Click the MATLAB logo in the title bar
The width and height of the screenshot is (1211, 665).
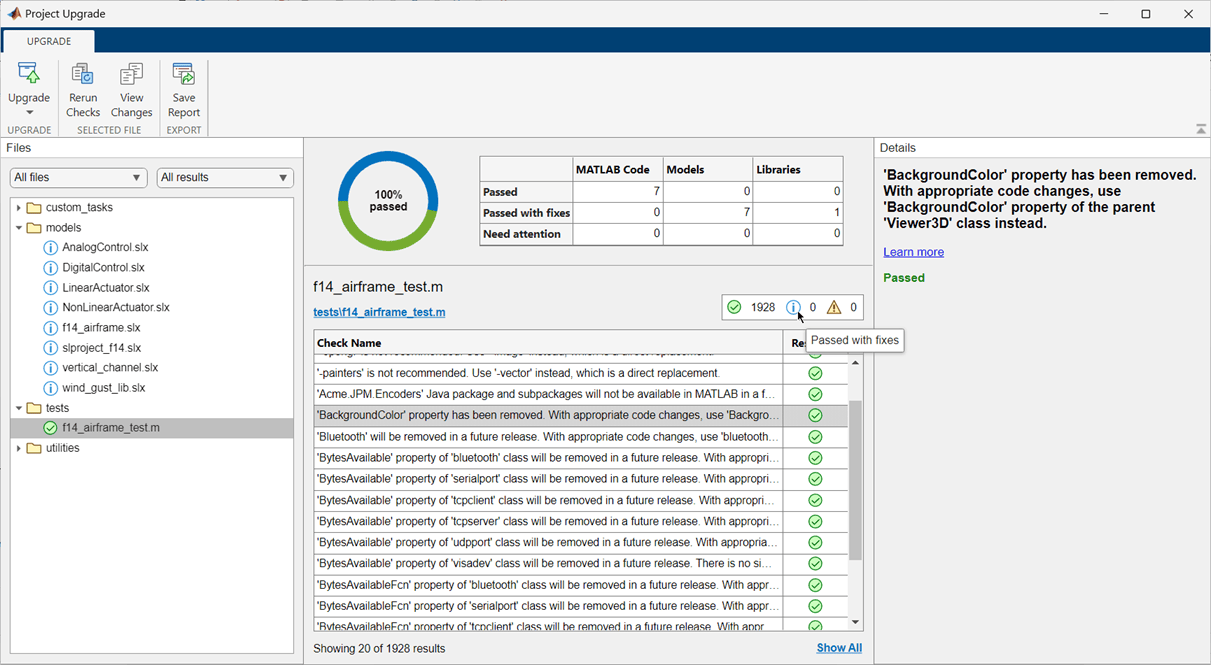(13, 14)
